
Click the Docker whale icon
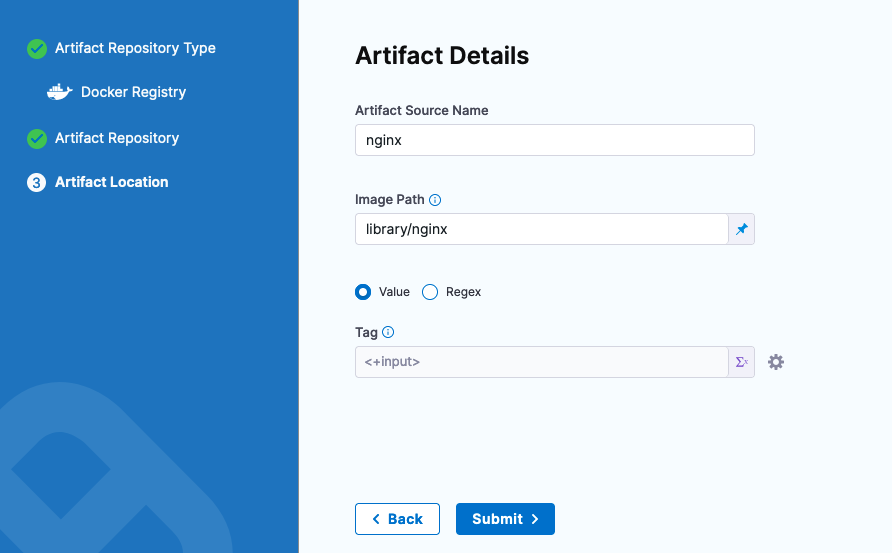tap(60, 92)
